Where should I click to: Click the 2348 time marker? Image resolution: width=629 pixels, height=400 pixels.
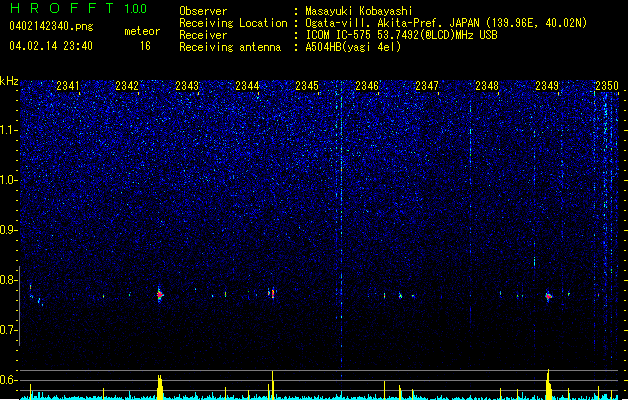tap(487, 86)
